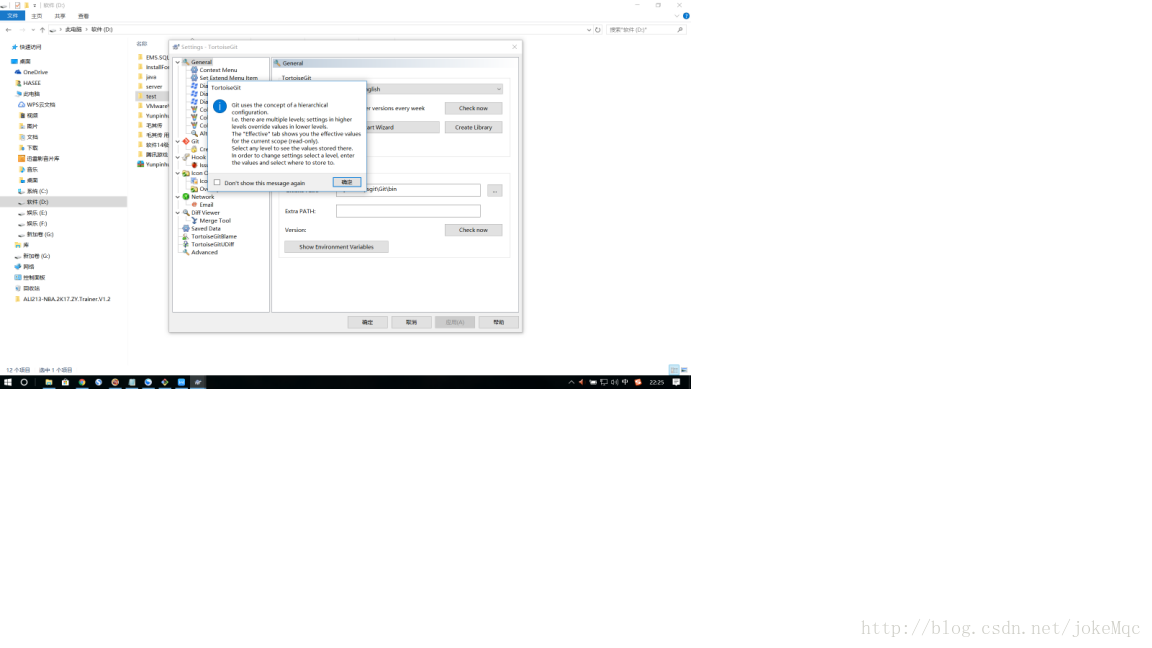Screen dimensions: 1152x648
Task: Click the TortoiseGitUDiff icon
Action: [x=186, y=245]
